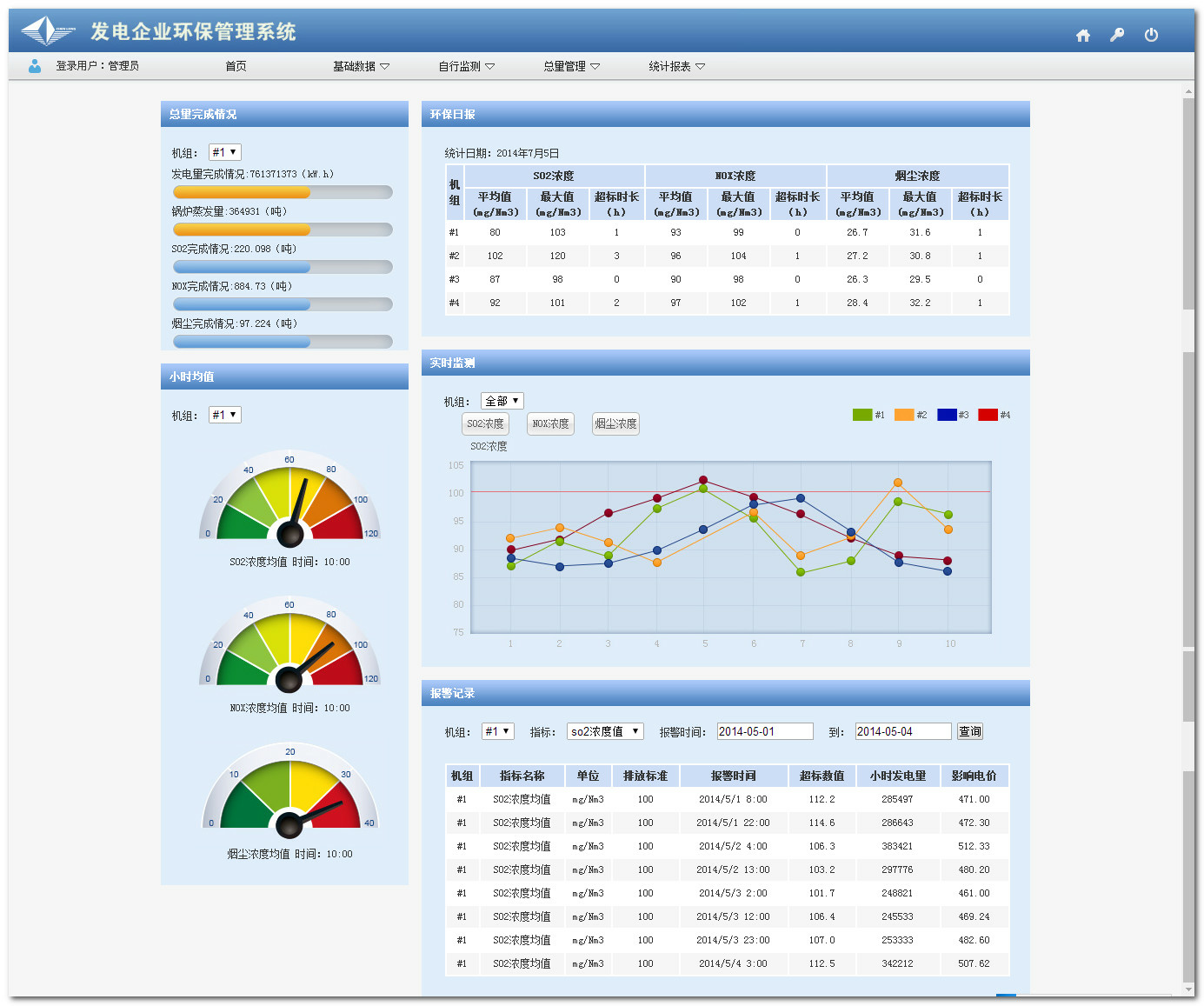Click the power logout icon
This screenshot has height=1006, width=1204.
1151,35
